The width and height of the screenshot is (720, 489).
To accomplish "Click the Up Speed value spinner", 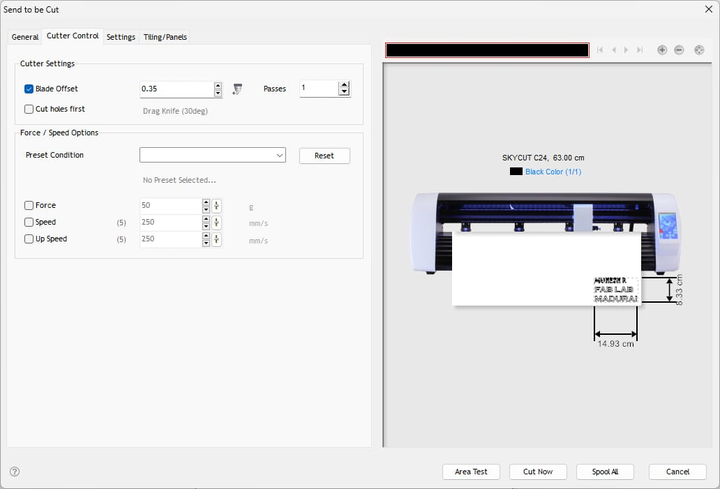I will pos(206,239).
